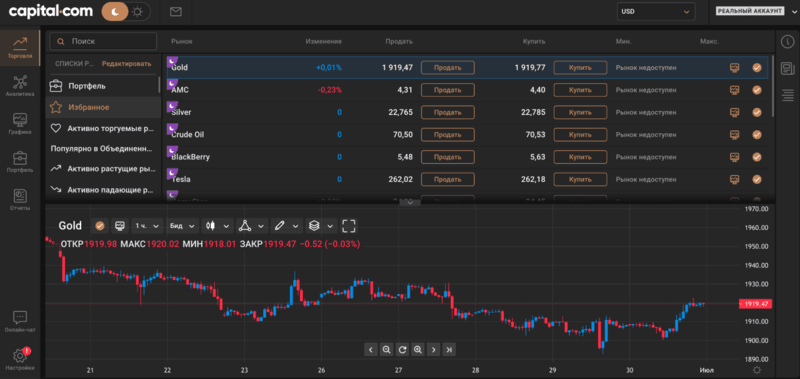The image size is (800, 379).
Task: Open the 1 ч. timeframe dropdown
Action: [x=147, y=225]
